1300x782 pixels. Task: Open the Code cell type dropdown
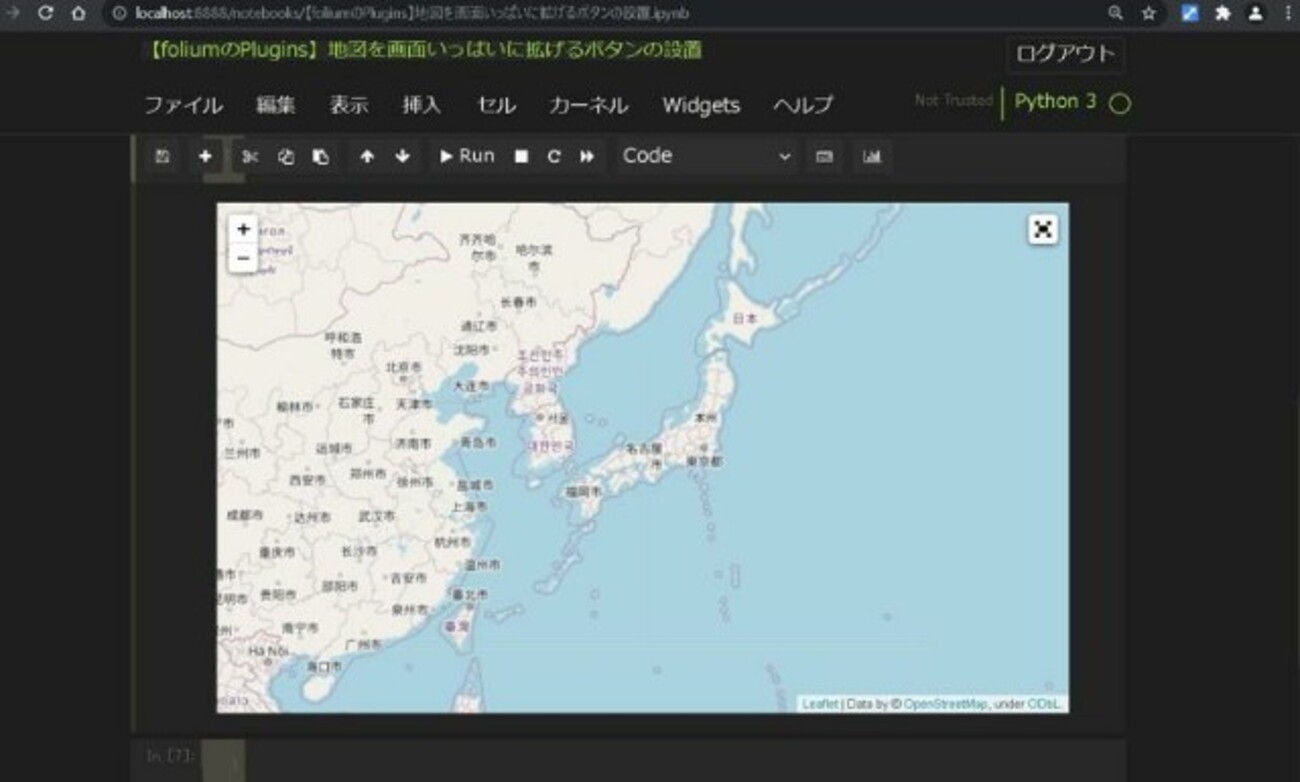pyautogui.click(x=706, y=156)
